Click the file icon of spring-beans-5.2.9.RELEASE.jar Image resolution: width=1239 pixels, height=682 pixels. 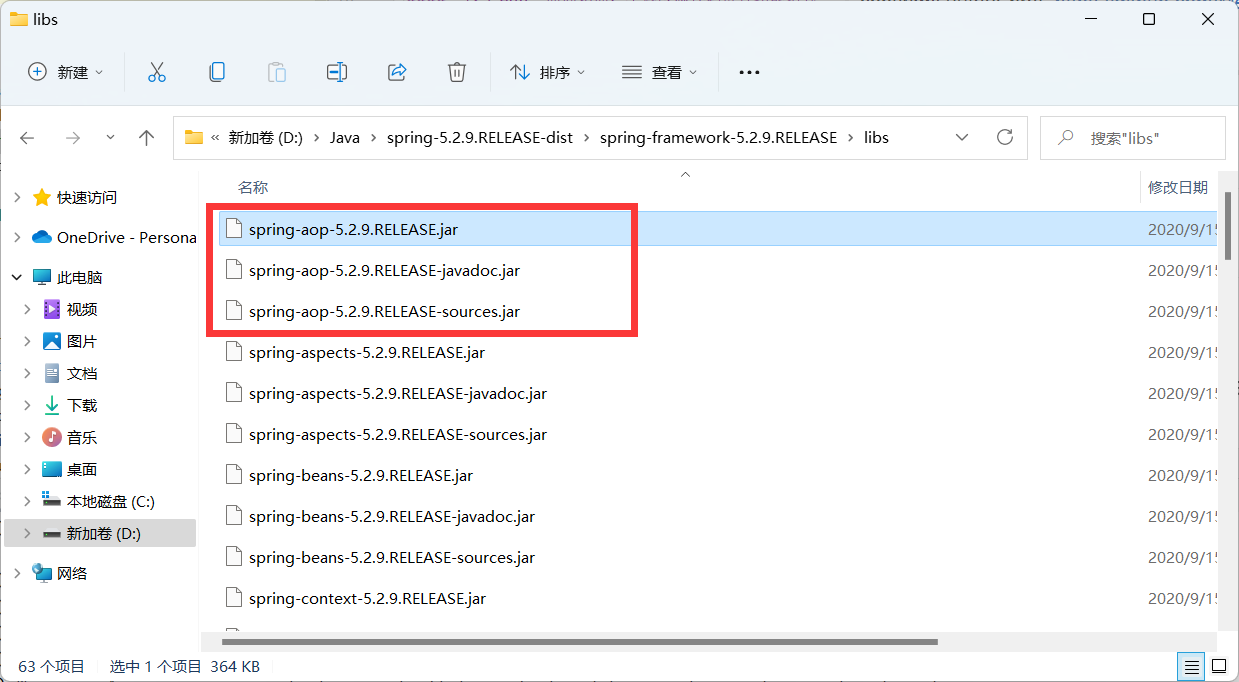234,475
